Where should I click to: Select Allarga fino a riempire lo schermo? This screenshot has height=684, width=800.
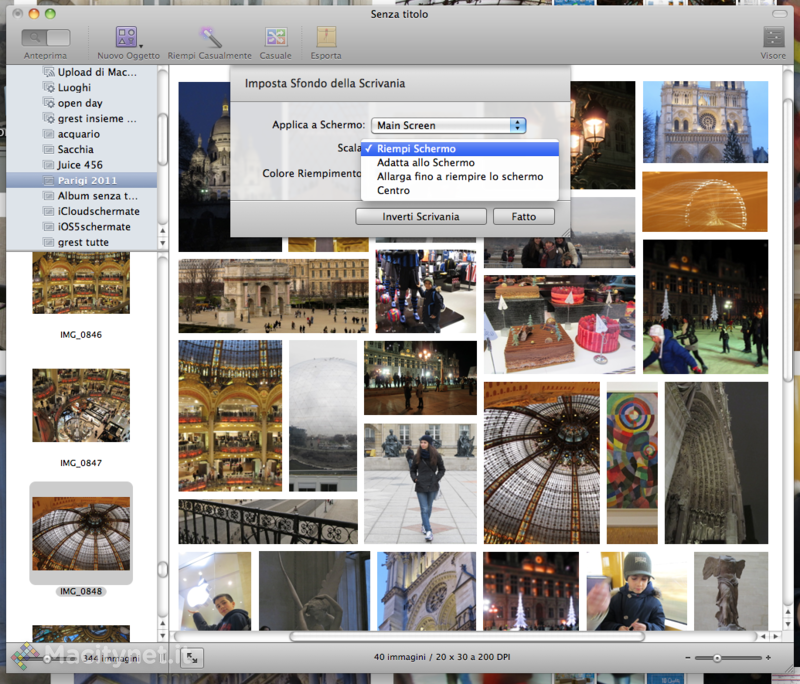[x=460, y=177]
